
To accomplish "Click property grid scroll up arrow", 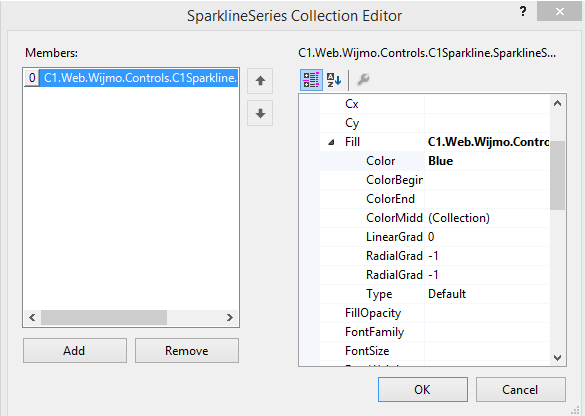I will pyautogui.click(x=557, y=103).
